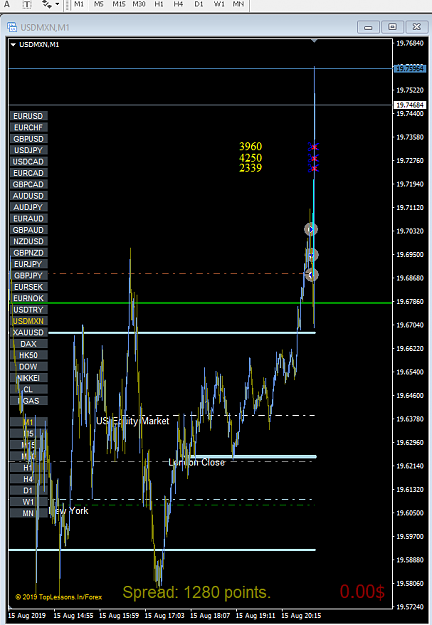Expand the USDMXN,M1 triangle inside chart corner
This screenshot has height=625, width=432.
pos(13,45)
